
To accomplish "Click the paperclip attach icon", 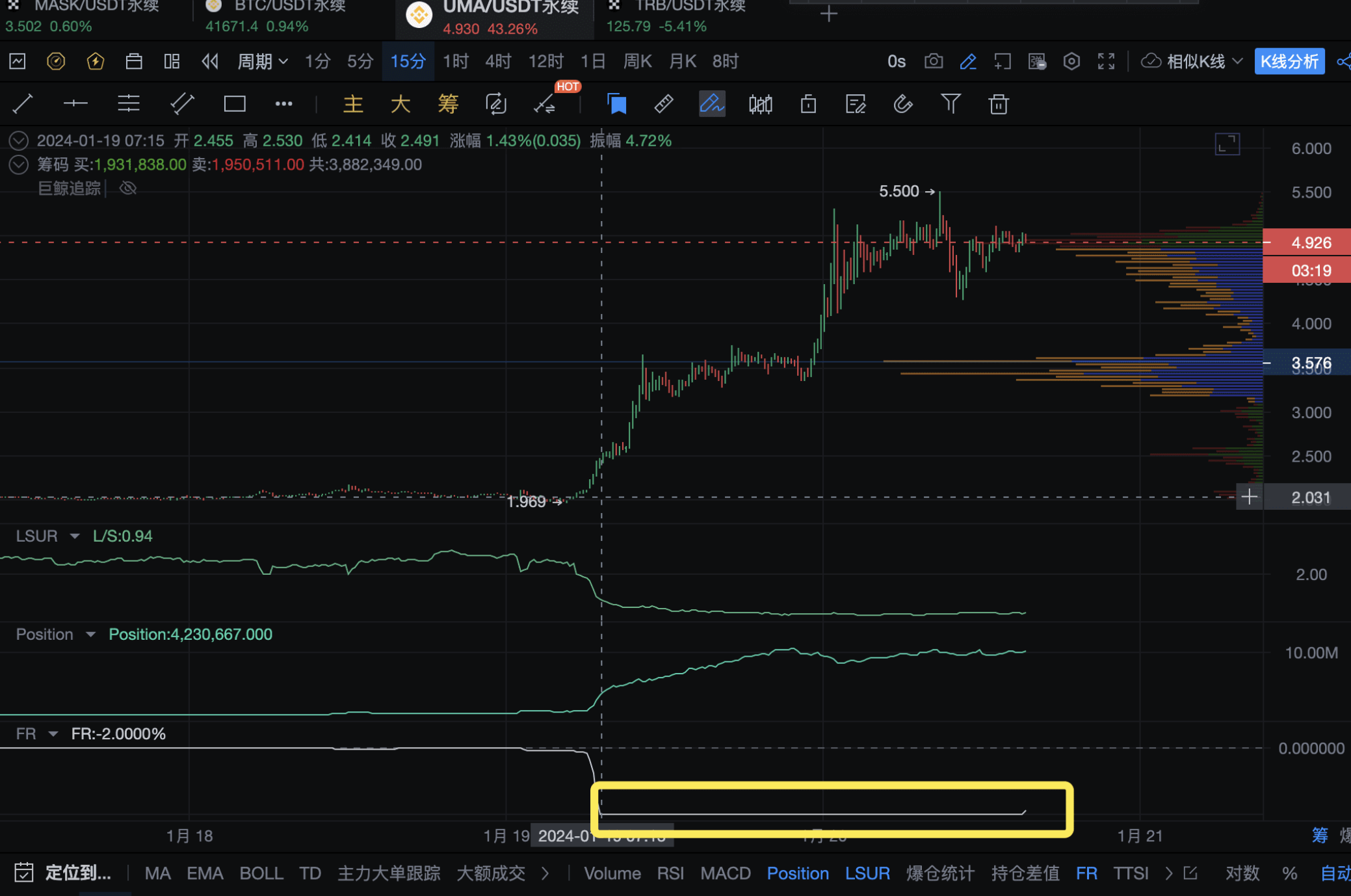I will click(903, 104).
